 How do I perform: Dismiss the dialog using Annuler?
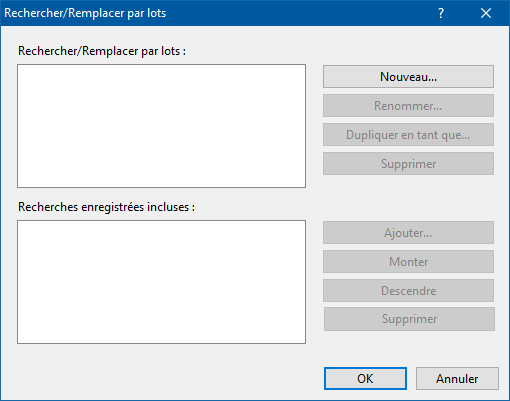[457, 379]
